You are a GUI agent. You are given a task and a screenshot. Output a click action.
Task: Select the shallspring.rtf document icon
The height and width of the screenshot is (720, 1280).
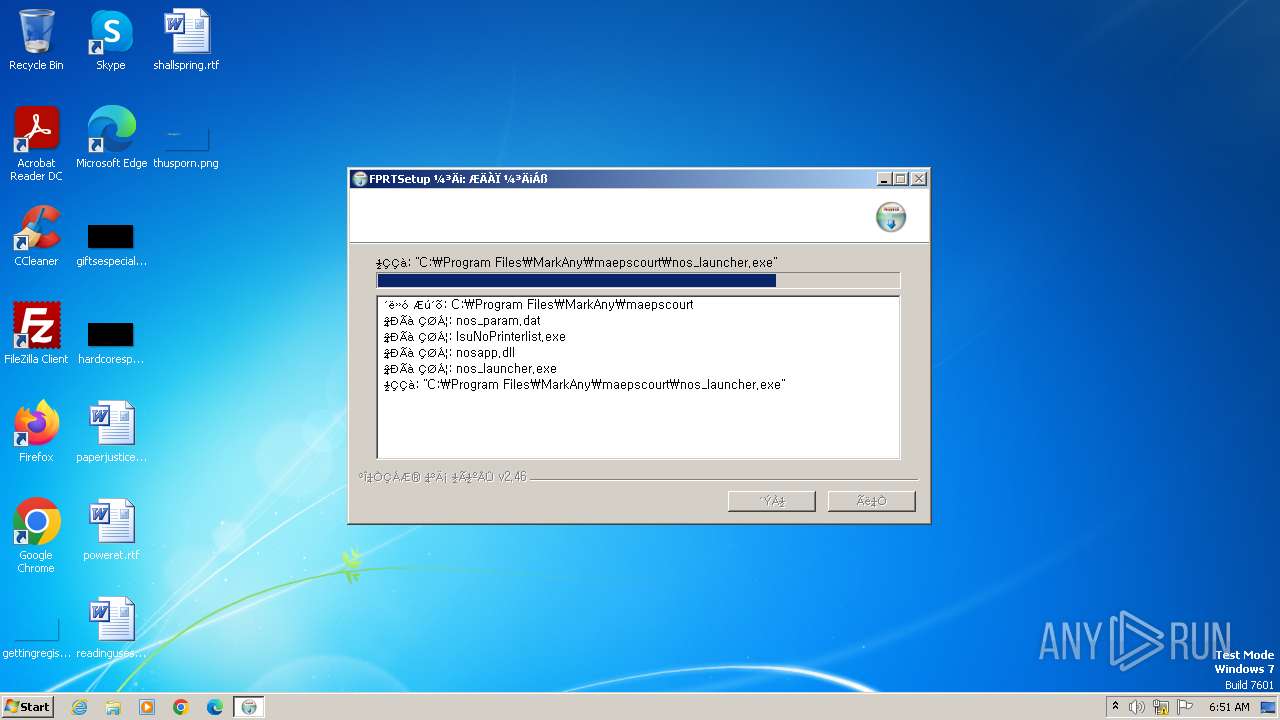click(186, 40)
